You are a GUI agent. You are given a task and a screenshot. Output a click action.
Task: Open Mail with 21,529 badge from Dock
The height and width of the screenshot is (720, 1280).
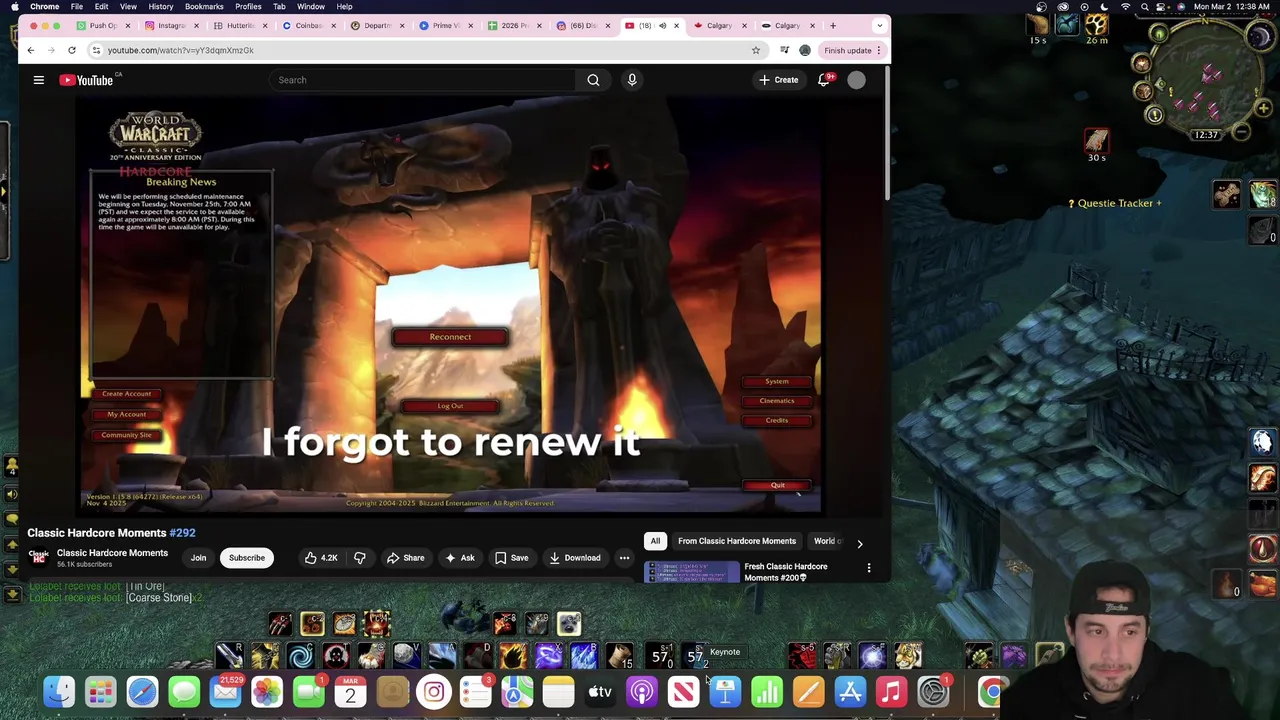[x=226, y=692]
